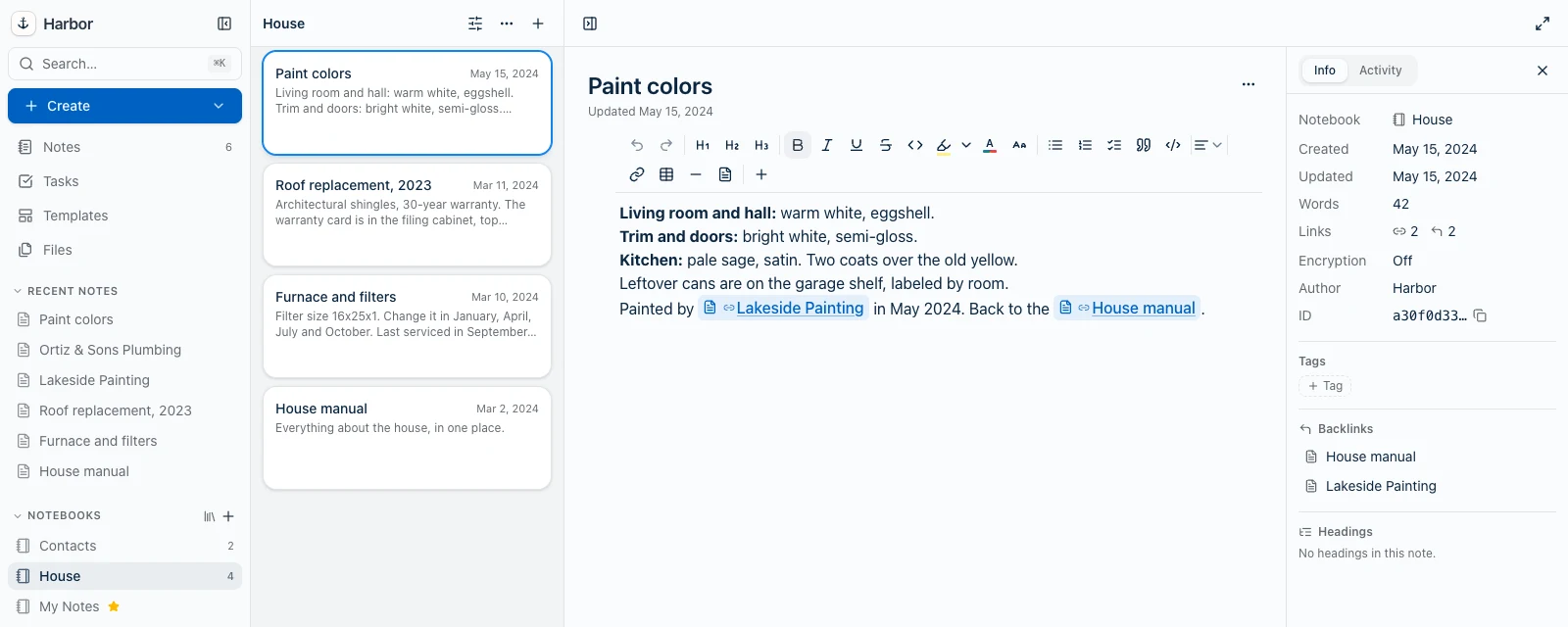Close the info panel

point(1543,71)
